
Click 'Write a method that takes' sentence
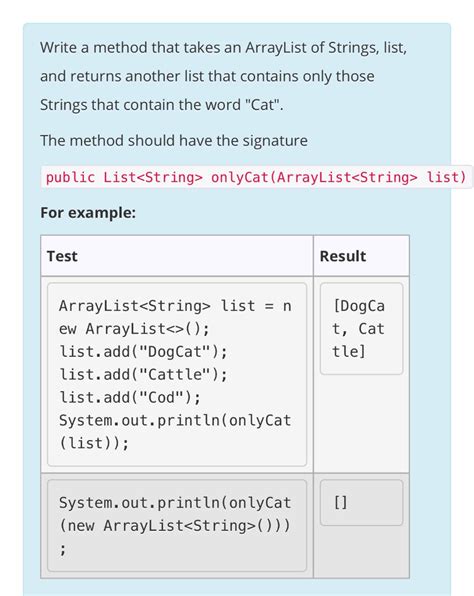pyautogui.click(x=224, y=48)
